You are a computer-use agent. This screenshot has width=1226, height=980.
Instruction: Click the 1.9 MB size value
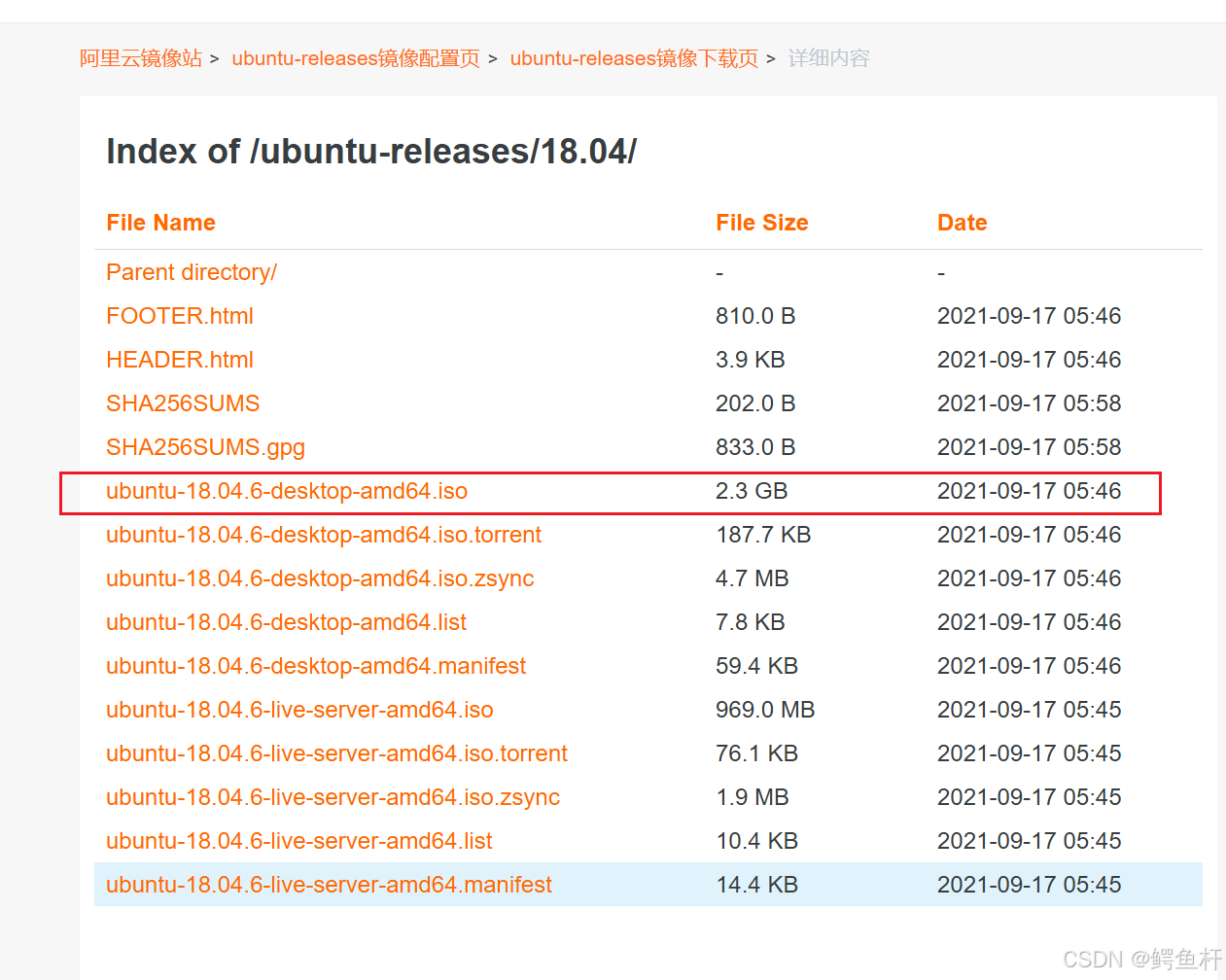click(752, 797)
